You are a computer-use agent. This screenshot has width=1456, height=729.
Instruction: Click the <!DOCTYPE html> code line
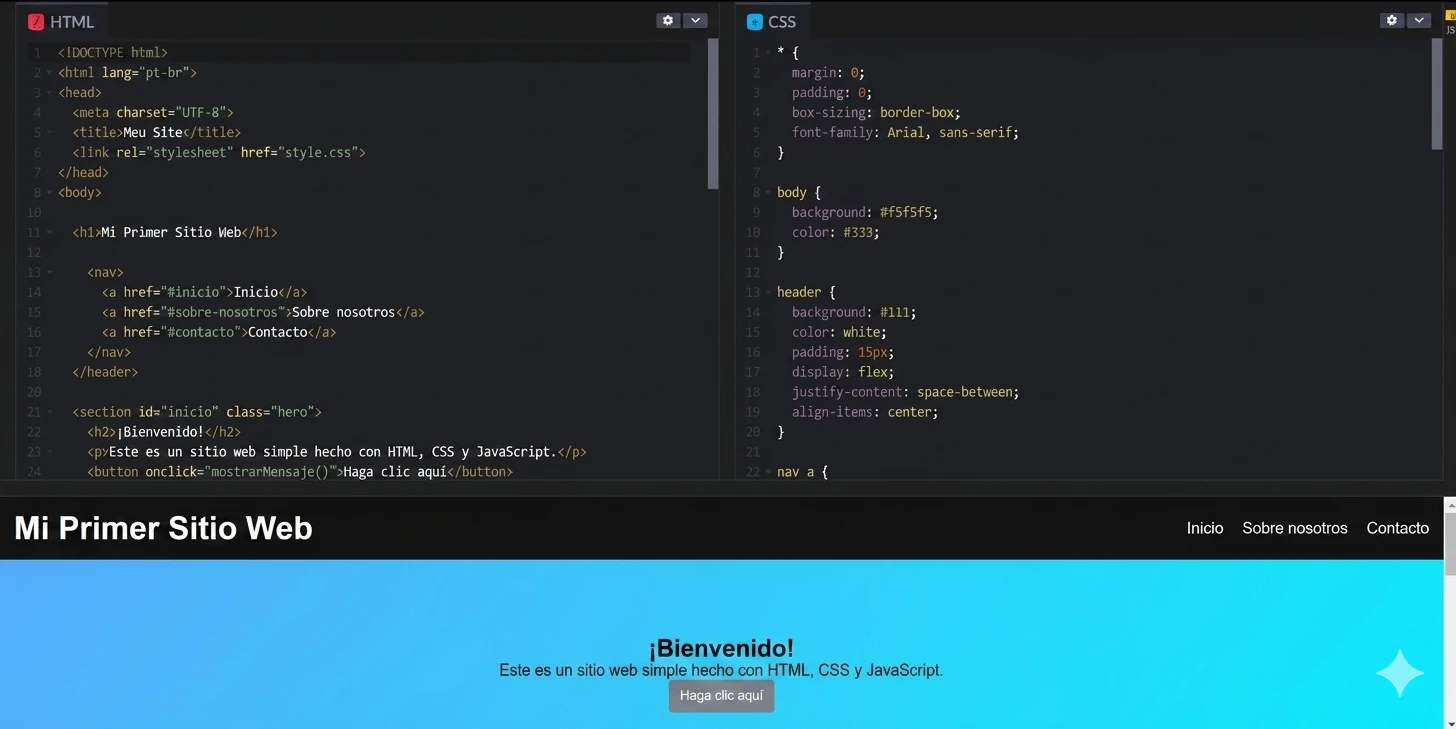113,52
